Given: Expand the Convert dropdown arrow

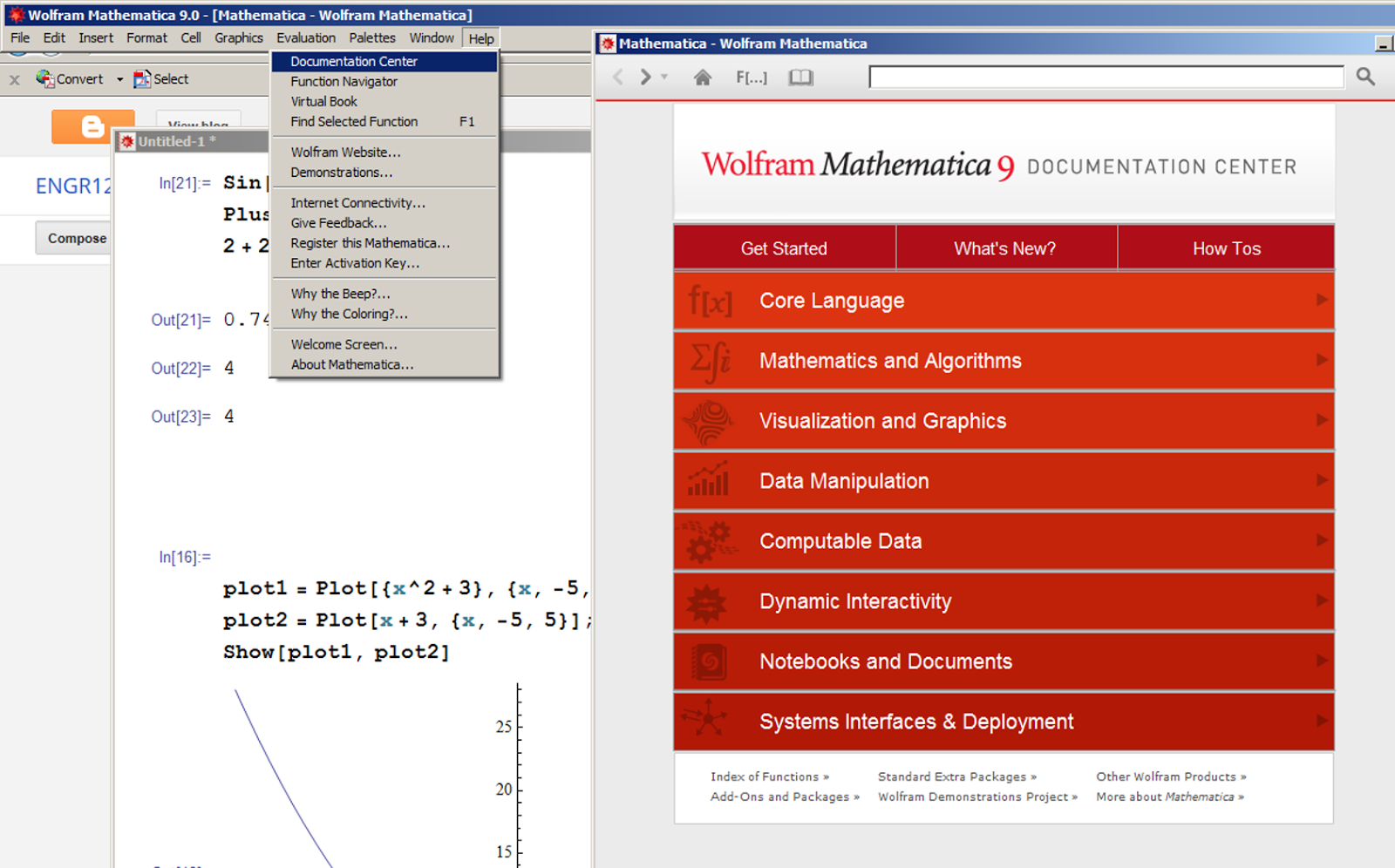Looking at the screenshot, I should coord(119,78).
